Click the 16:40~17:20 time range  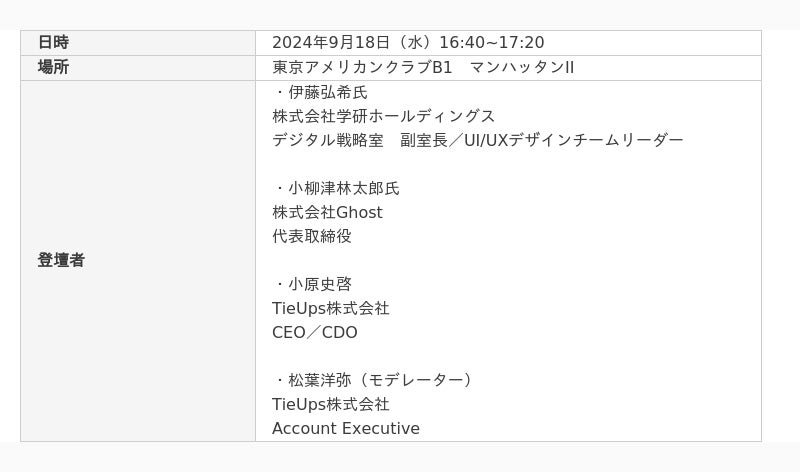(x=492, y=42)
